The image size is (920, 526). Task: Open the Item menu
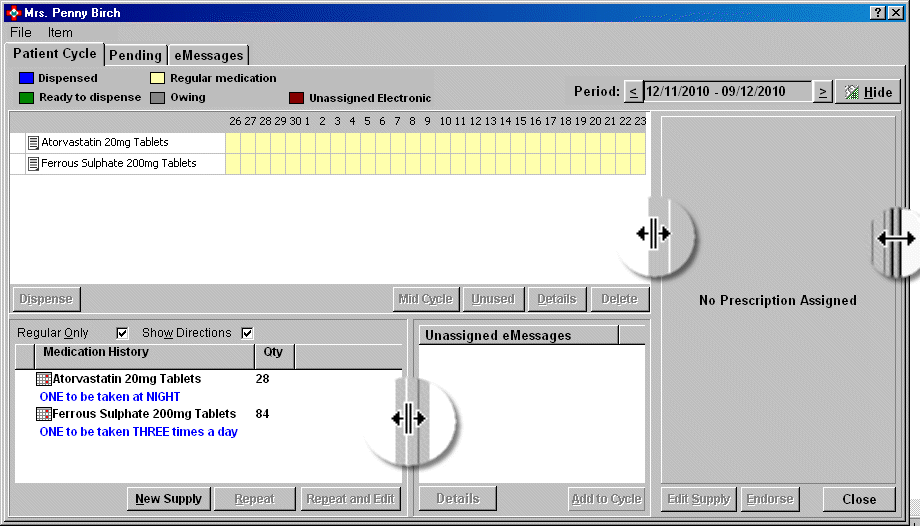coord(60,33)
